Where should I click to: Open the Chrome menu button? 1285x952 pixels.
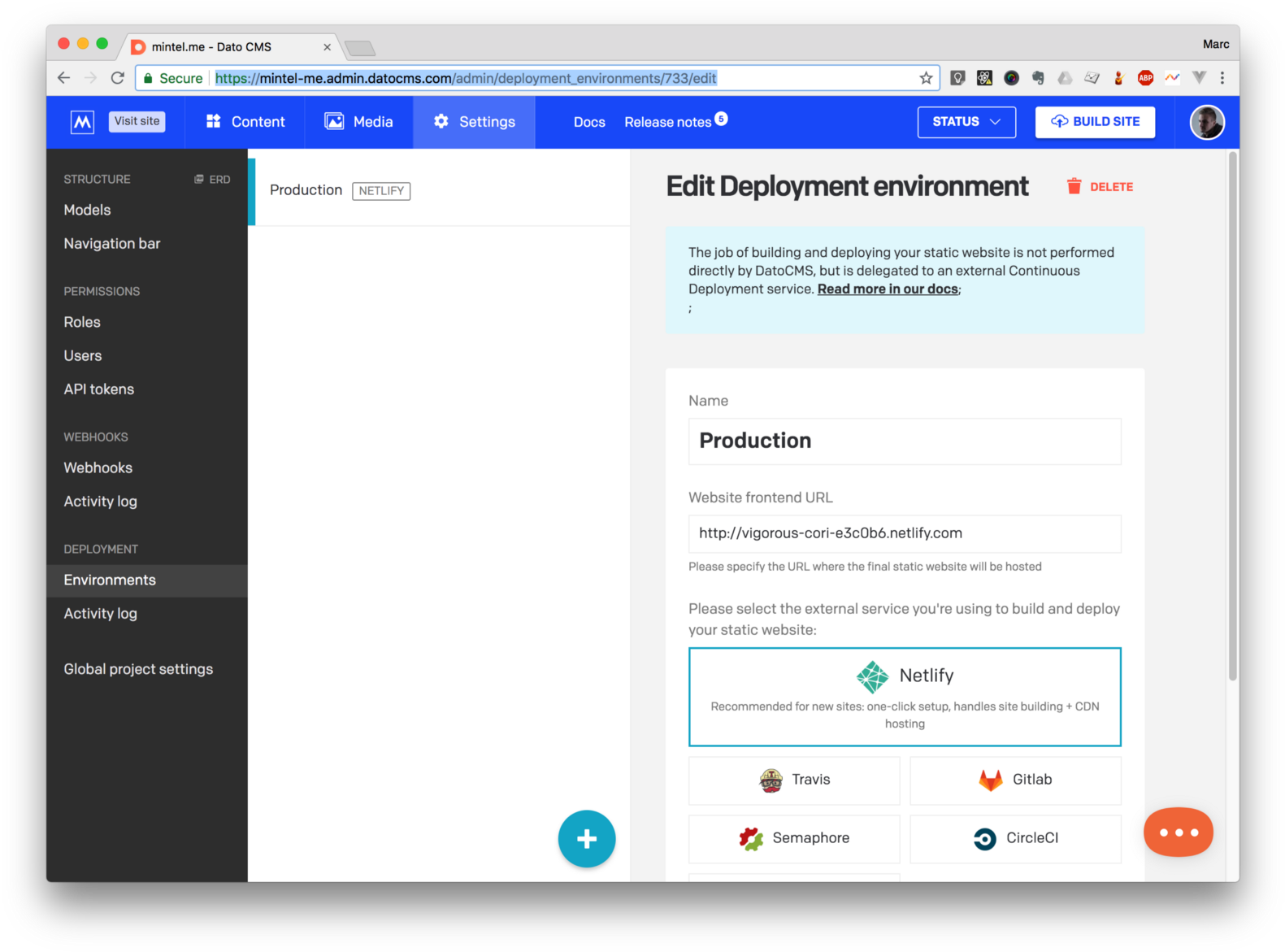(1222, 78)
